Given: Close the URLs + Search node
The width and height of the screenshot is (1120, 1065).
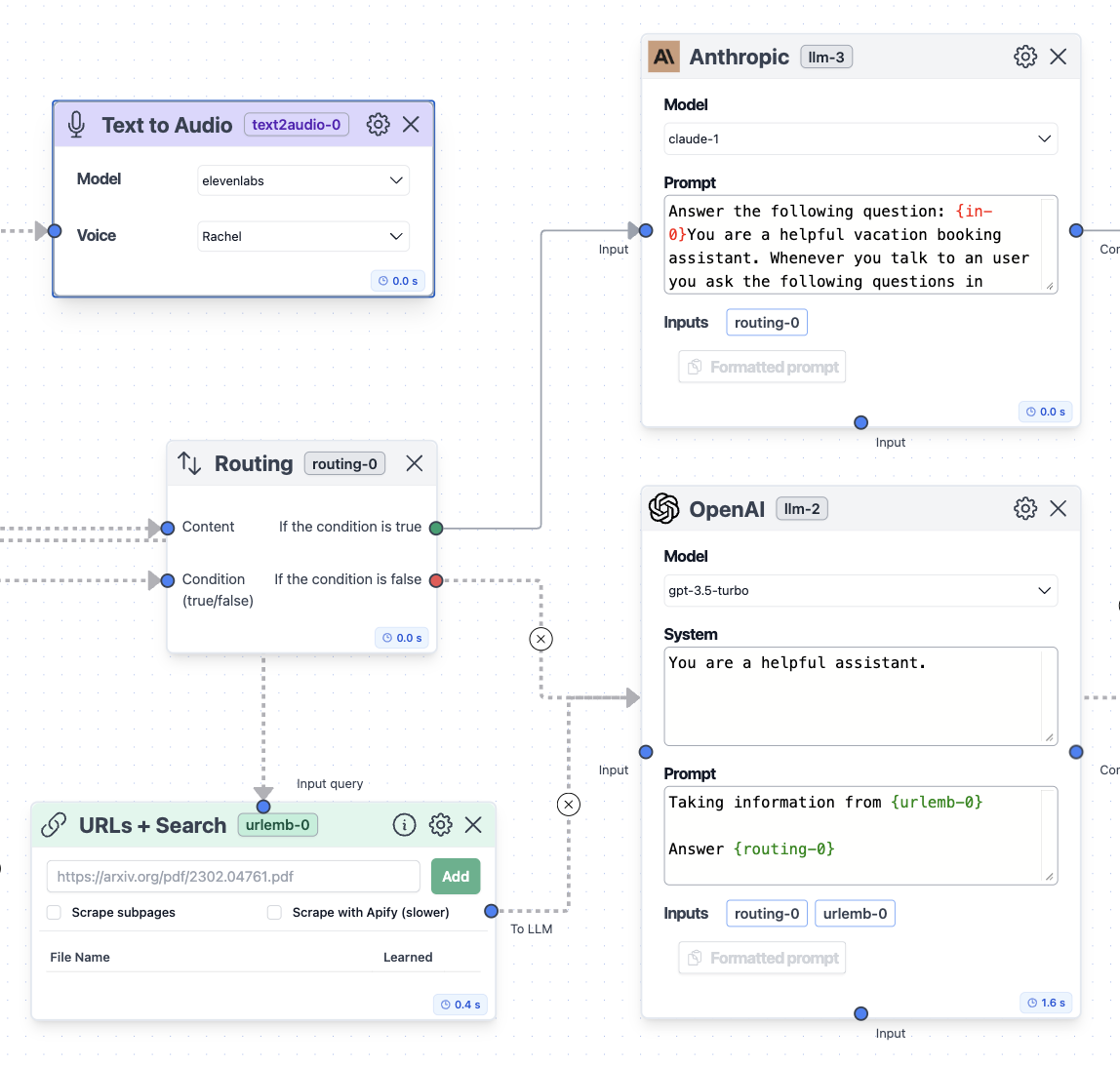Looking at the screenshot, I should tap(473, 825).
